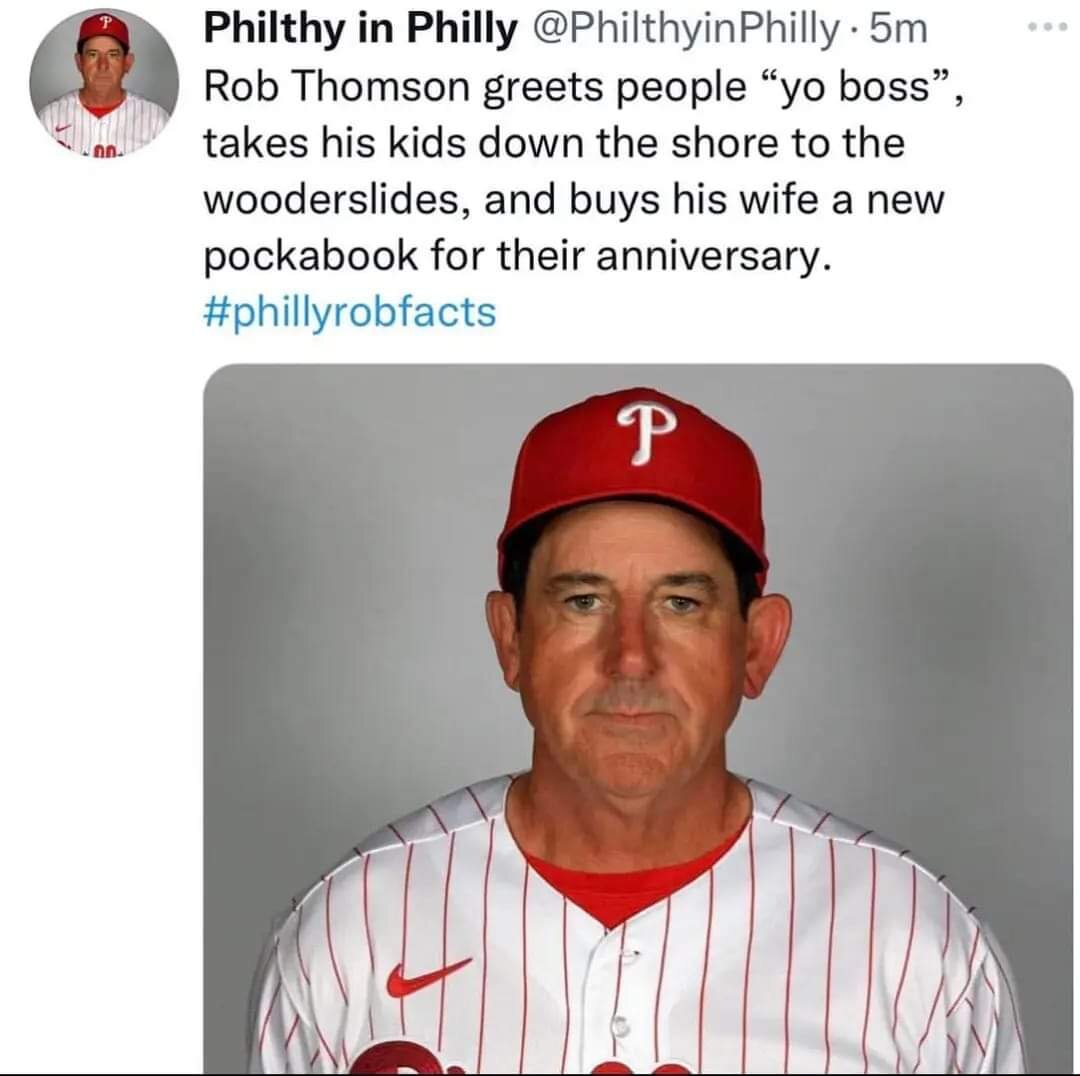The height and width of the screenshot is (1076, 1080).
Task: Go to the @PhilthyinPhilly handle profile
Action: coord(688,30)
